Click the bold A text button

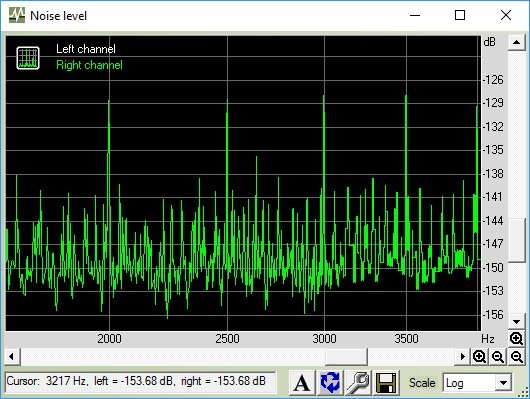pyautogui.click(x=302, y=383)
